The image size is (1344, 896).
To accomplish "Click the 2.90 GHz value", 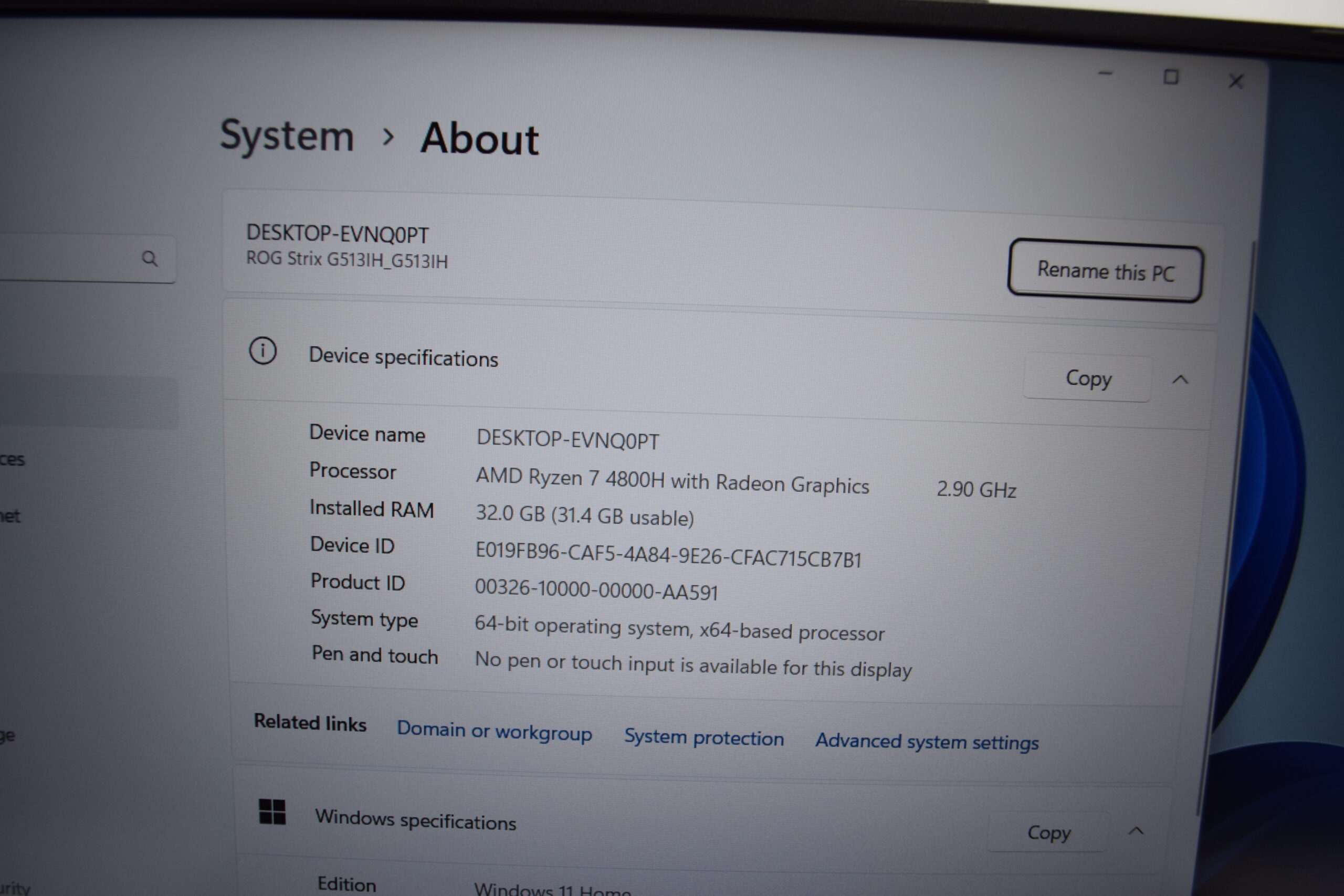I will [976, 490].
